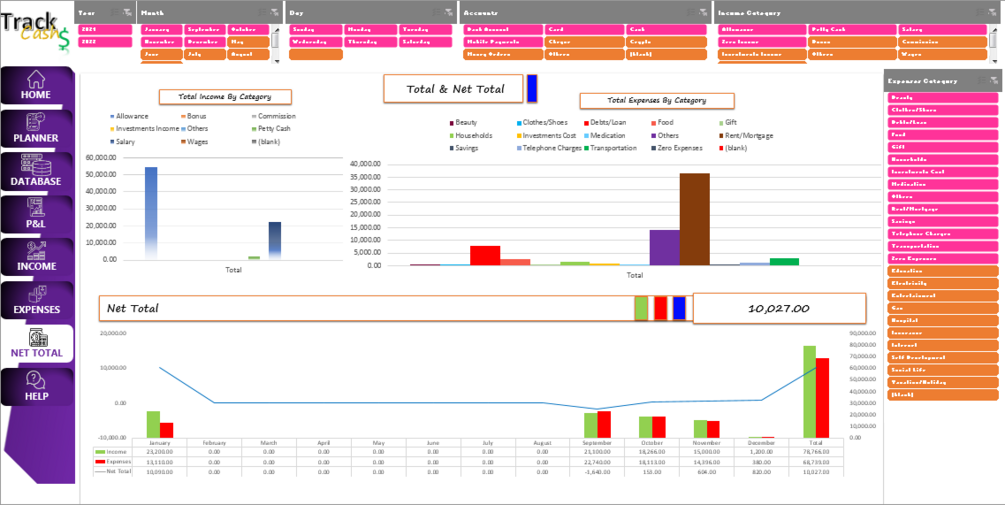Click the Track Cash logo
The image size is (1005, 505).
point(35,32)
